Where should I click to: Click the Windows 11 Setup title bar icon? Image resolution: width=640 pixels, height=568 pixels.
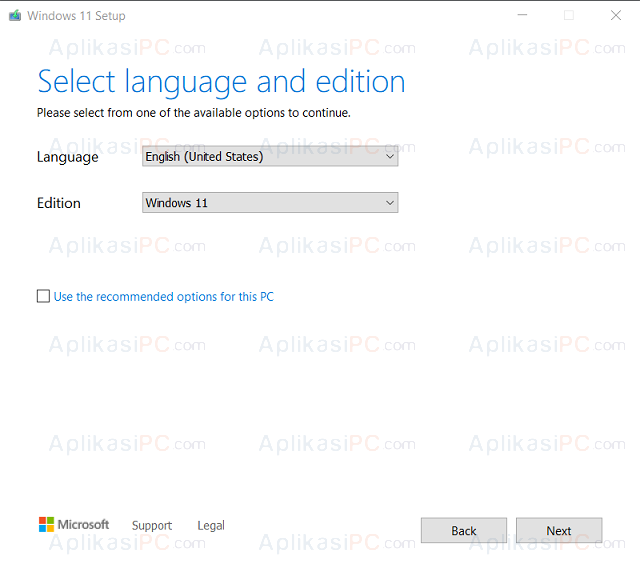coord(15,16)
